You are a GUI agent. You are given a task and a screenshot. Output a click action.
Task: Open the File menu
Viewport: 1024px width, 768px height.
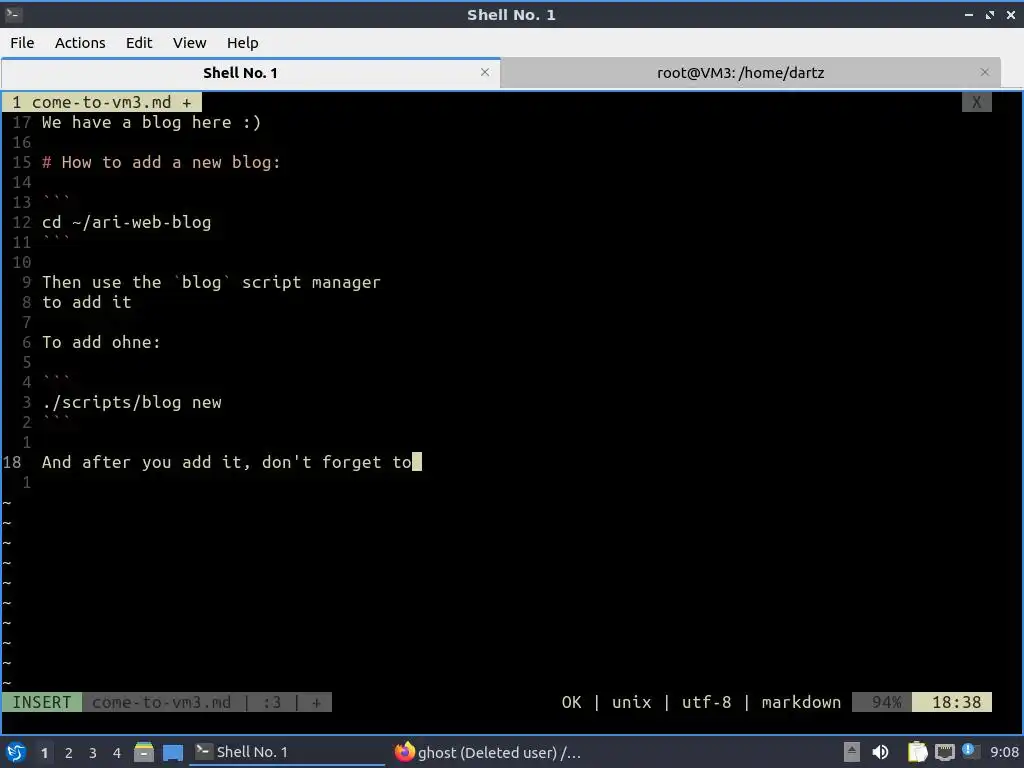22,43
